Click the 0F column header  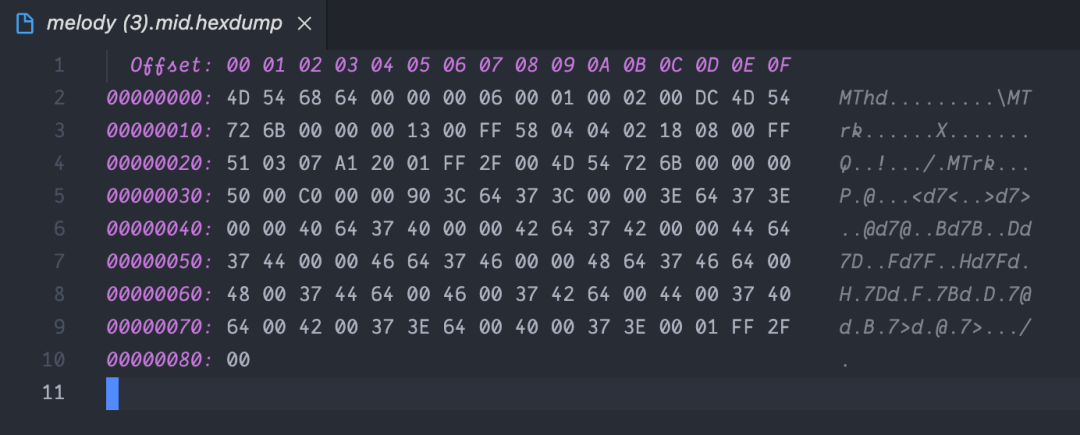pos(778,65)
